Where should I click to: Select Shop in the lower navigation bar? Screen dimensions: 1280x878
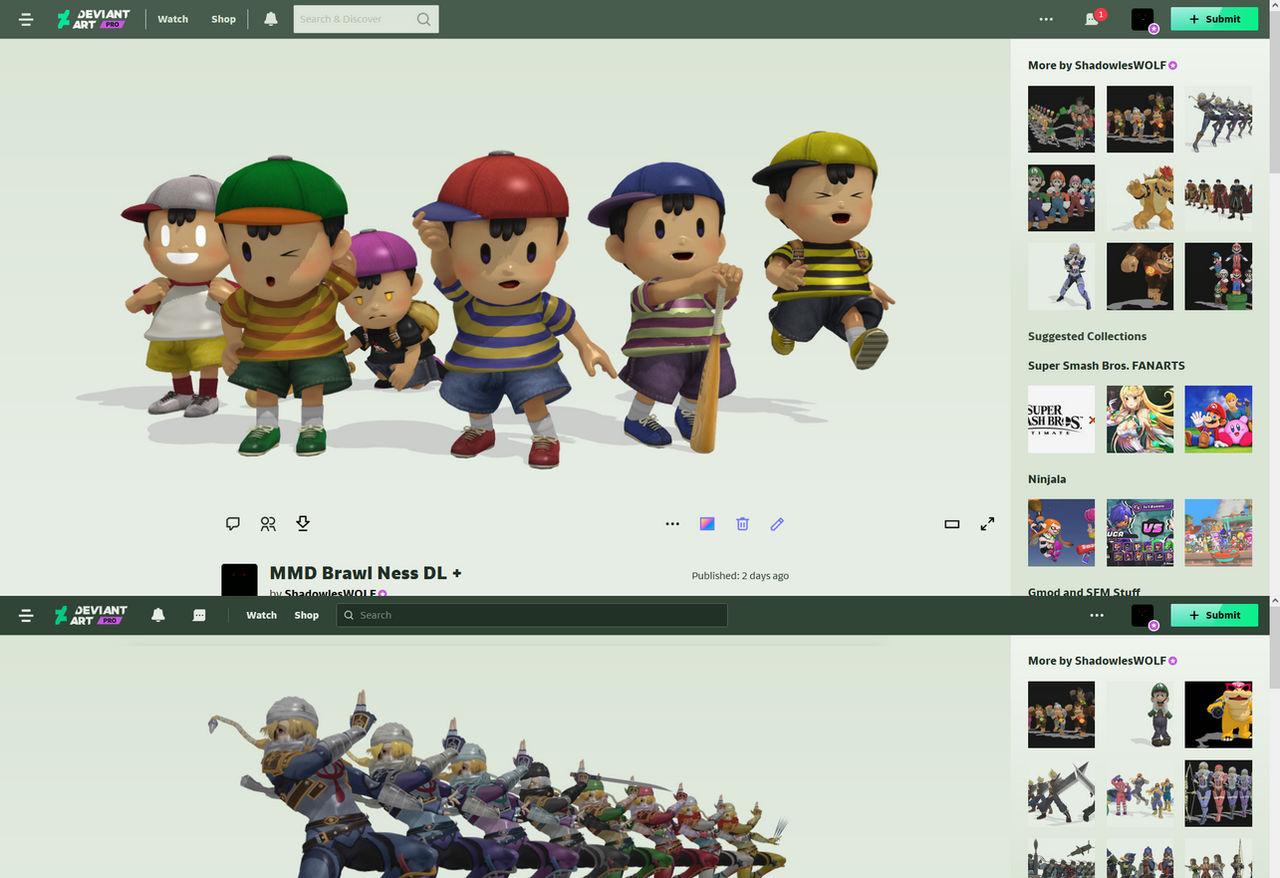[306, 615]
